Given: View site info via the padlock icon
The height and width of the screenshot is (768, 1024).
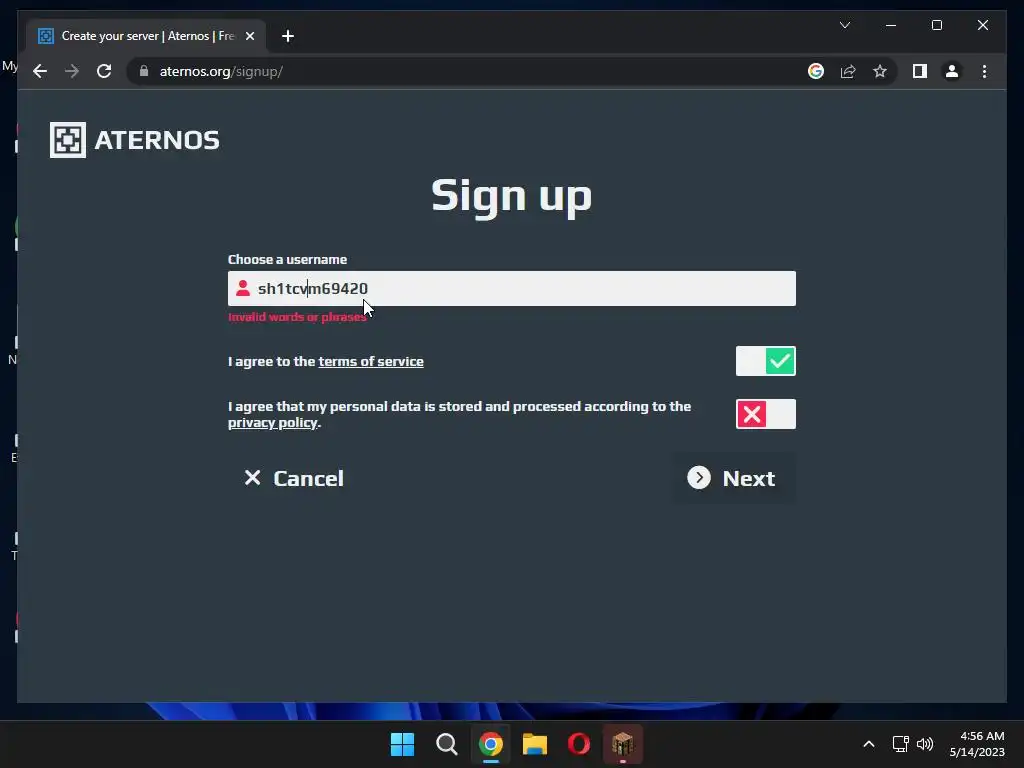Looking at the screenshot, I should point(144,71).
